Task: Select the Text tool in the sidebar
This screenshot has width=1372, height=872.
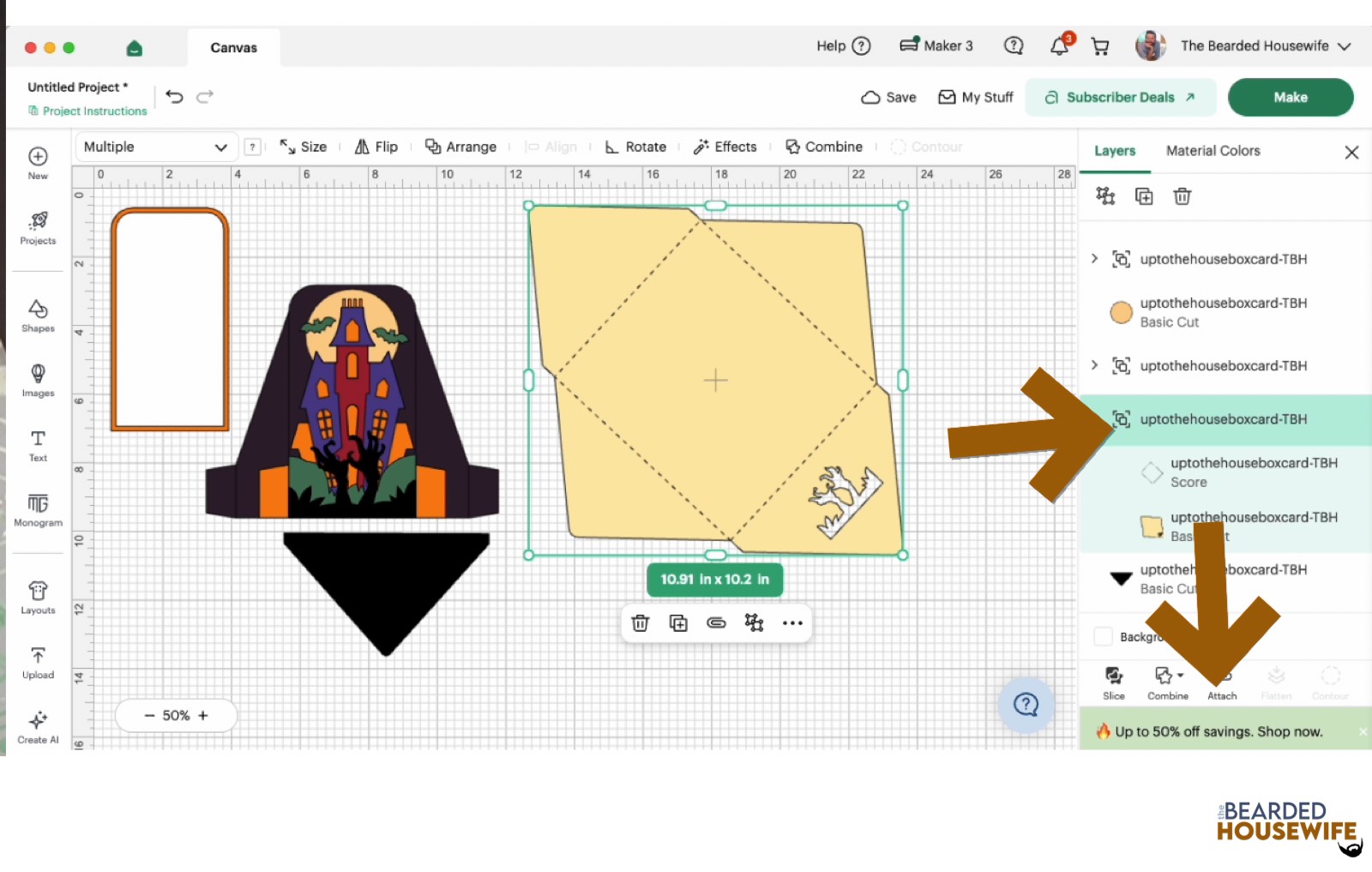Action: (x=38, y=446)
